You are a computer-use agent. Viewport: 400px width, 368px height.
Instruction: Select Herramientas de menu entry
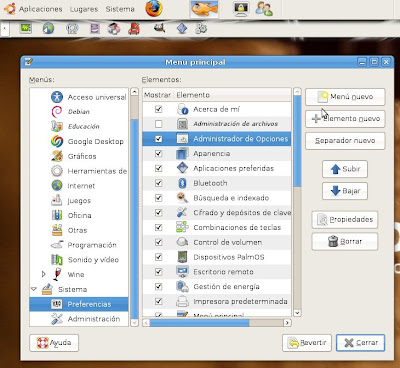click(97, 171)
